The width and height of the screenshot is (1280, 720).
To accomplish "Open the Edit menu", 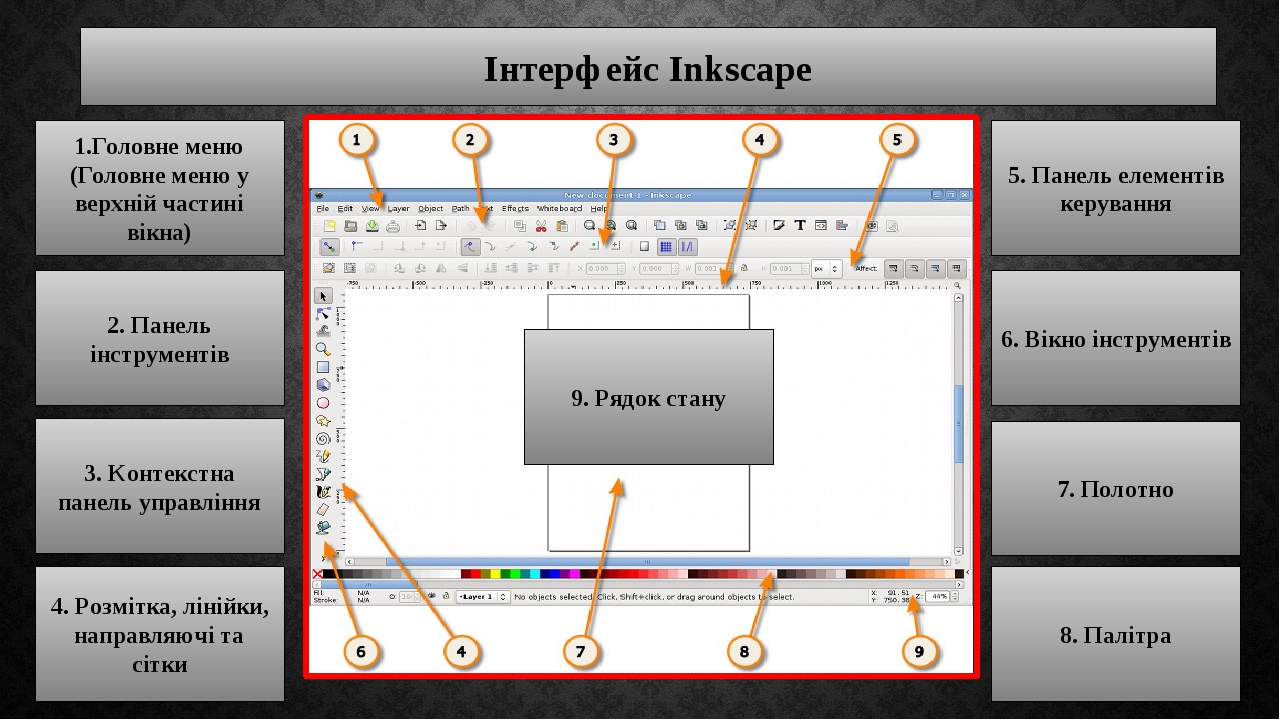I will (345, 208).
